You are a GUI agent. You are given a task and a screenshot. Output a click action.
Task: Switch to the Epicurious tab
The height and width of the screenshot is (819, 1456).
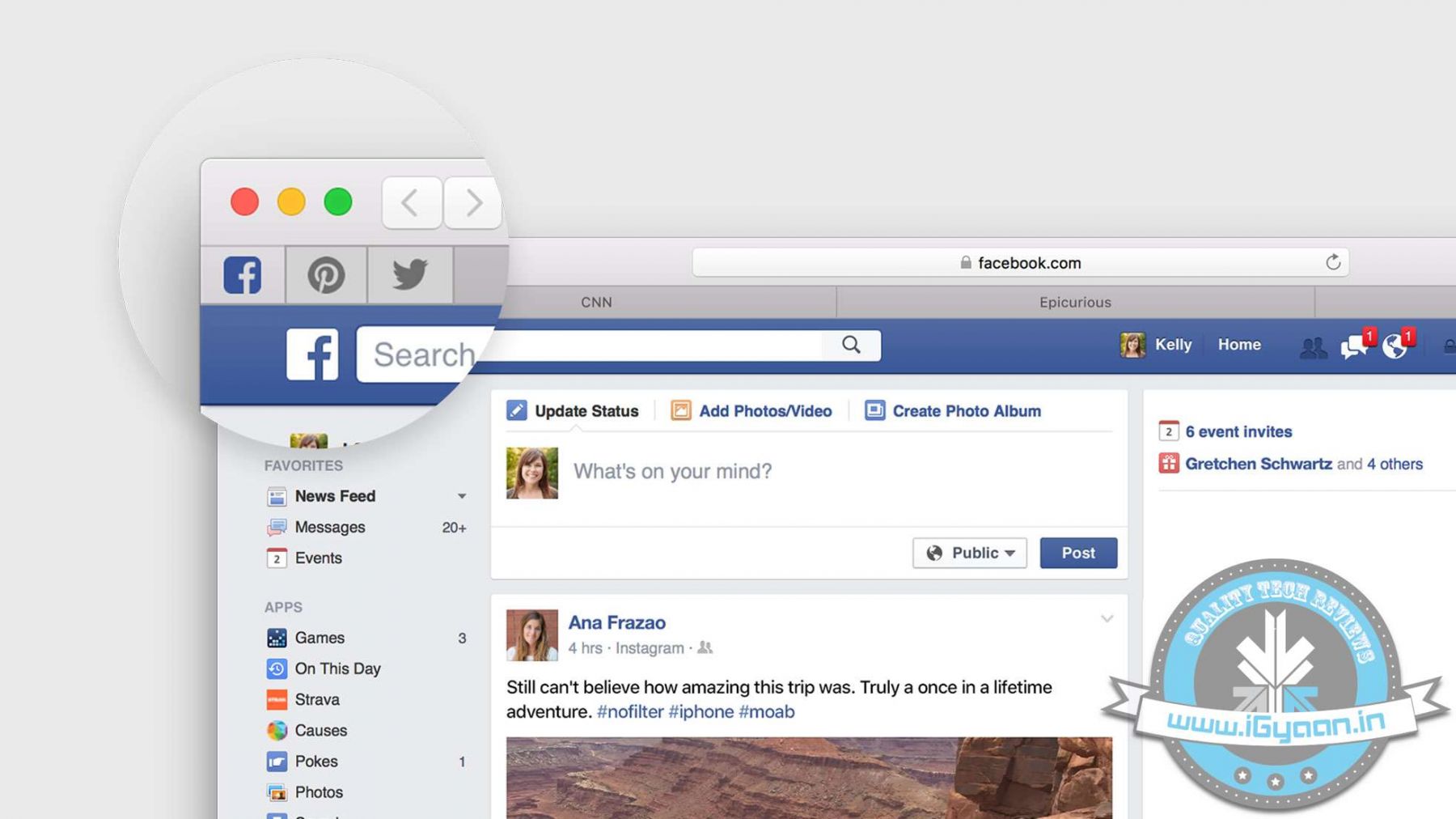click(1075, 302)
